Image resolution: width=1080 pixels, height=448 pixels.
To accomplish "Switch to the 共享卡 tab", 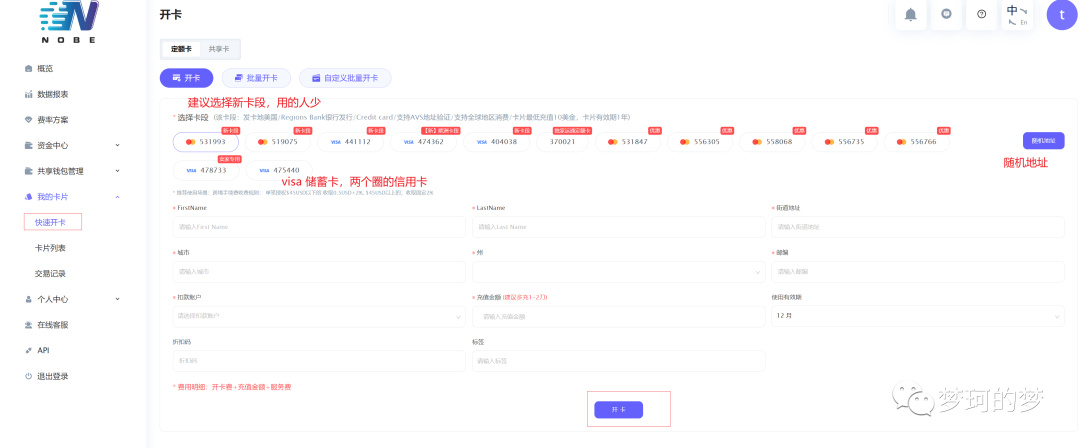I will coord(218,49).
